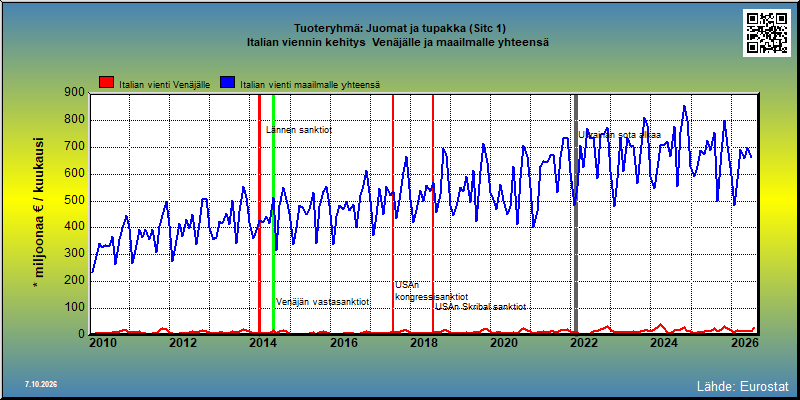Click the red marker line near 2014
Screen dimensions: 800x400
[259, 214]
